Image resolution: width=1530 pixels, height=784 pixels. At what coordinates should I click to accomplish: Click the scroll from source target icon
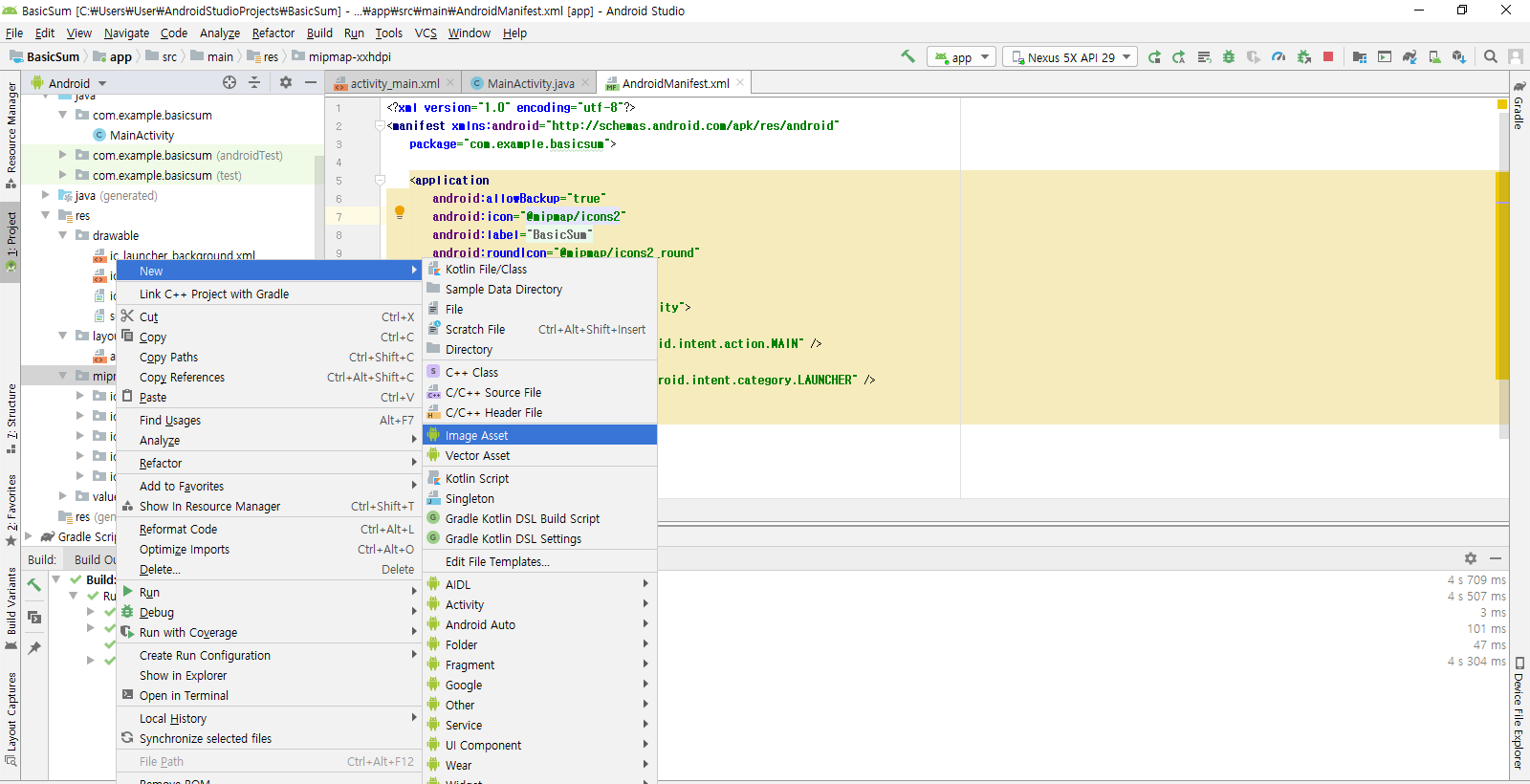coord(229,83)
